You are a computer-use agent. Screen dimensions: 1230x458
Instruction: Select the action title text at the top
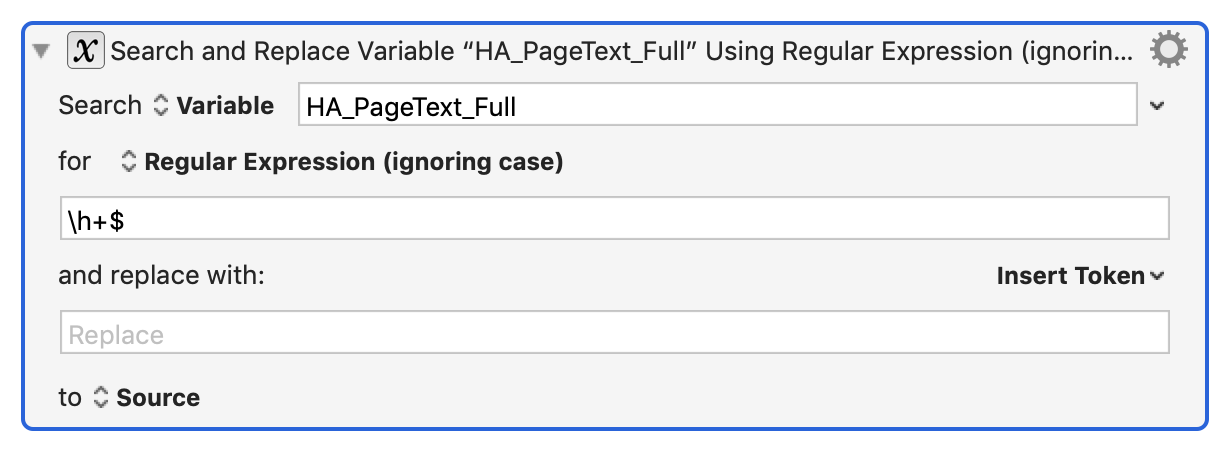622,51
